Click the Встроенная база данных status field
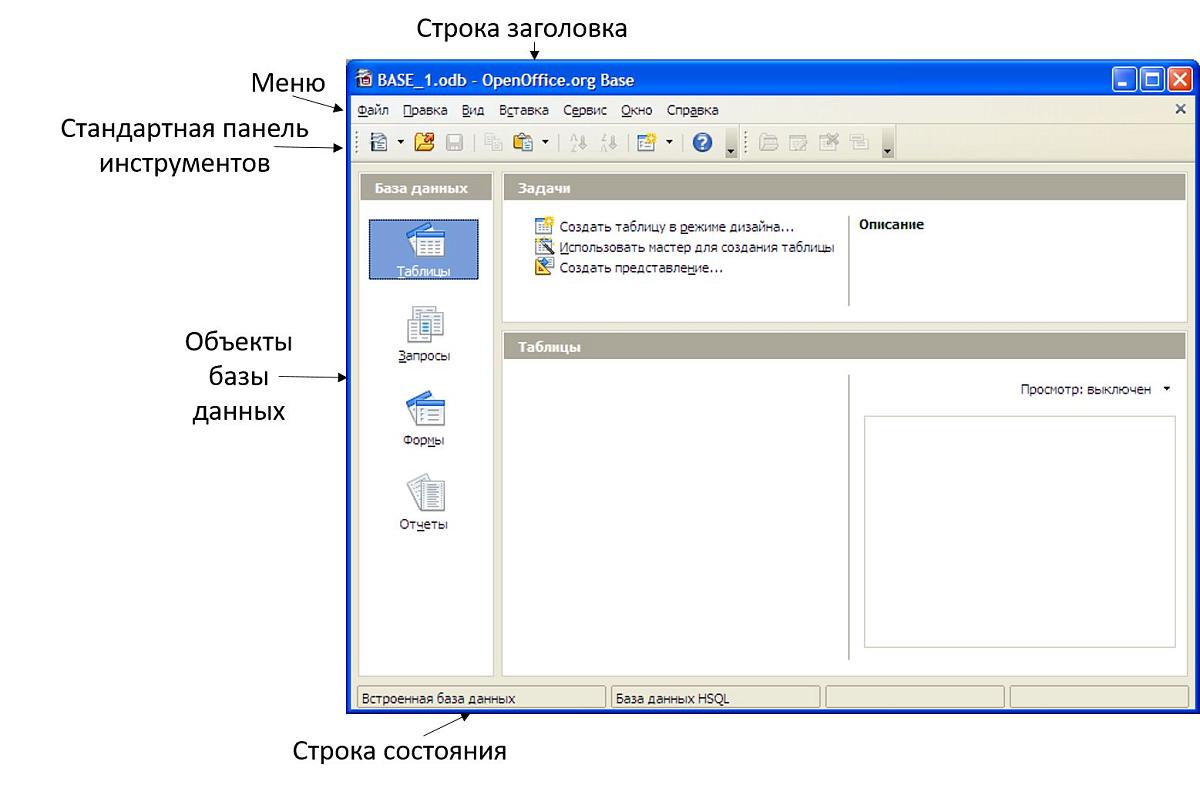The height and width of the screenshot is (785, 1200). point(480,698)
